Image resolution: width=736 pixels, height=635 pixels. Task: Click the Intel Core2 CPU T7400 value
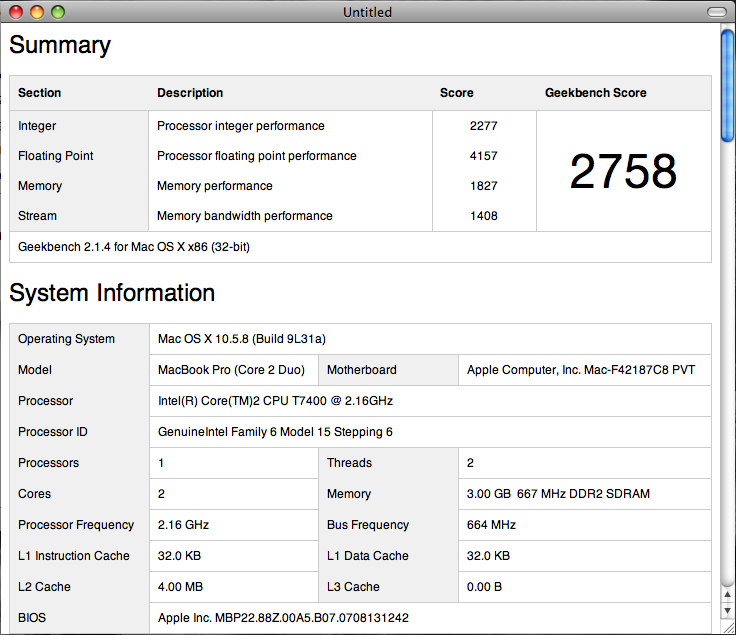click(276, 401)
